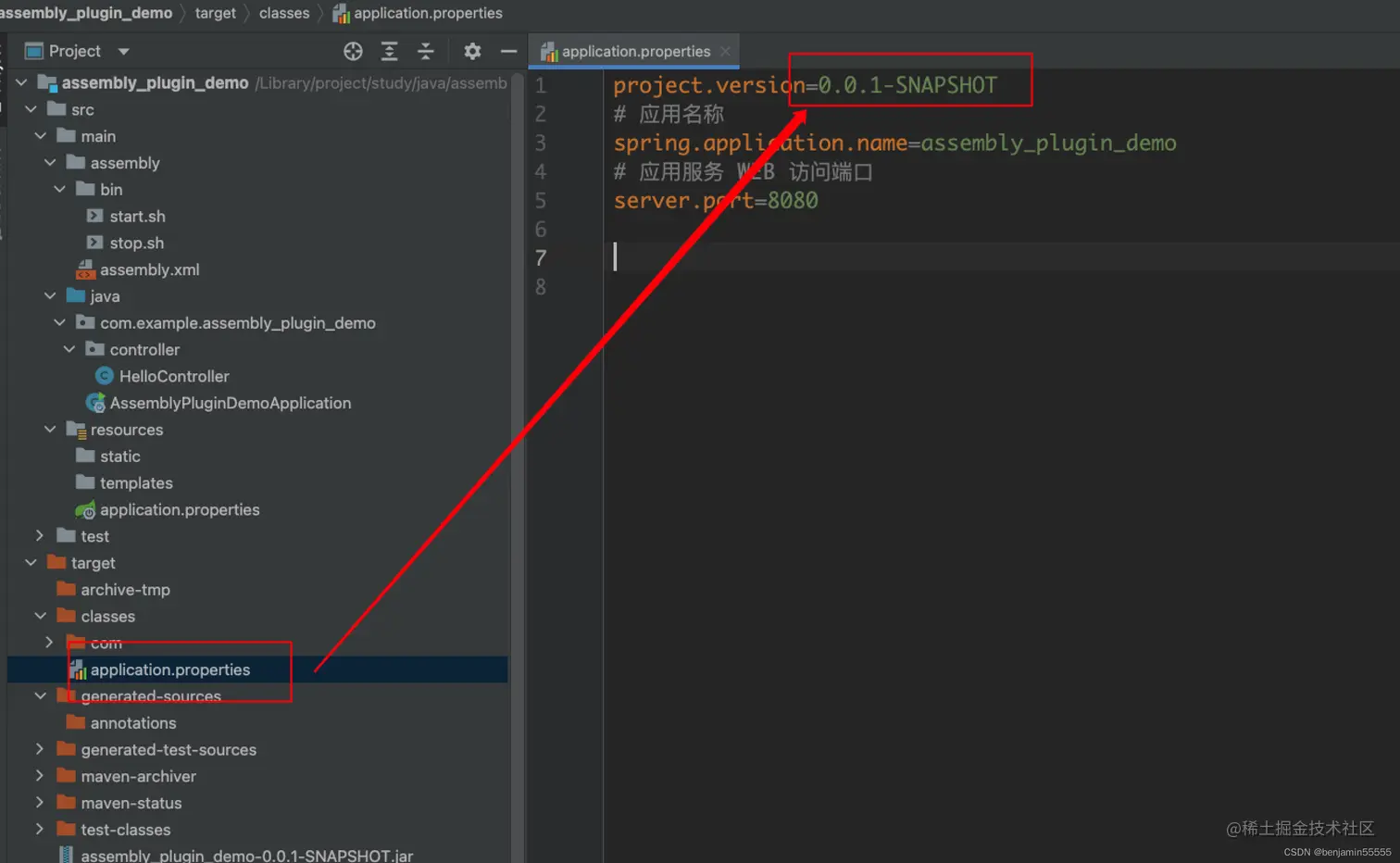Select the static folder

[119, 457]
